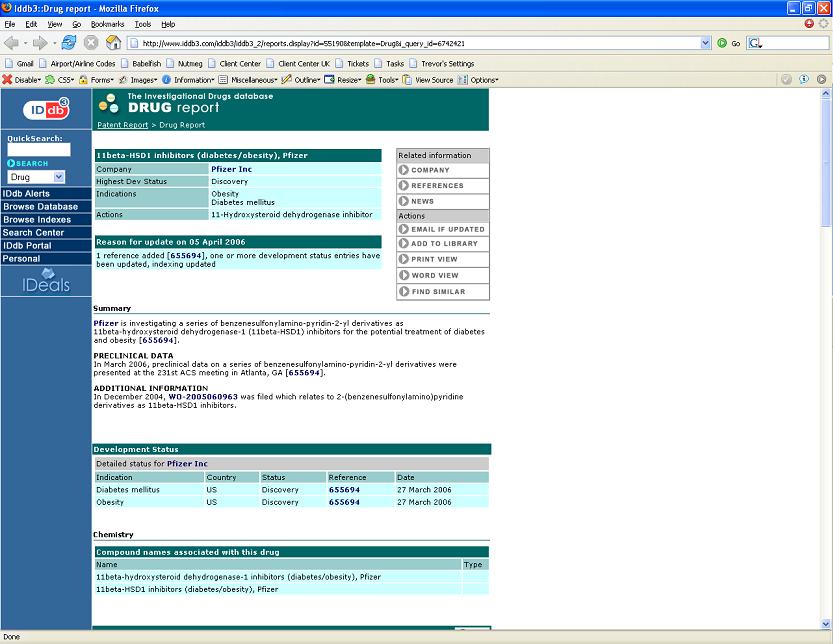Screen dimensions: 833x644
Task: Click the search engine icon in search bar
Action: click(x=755, y=43)
